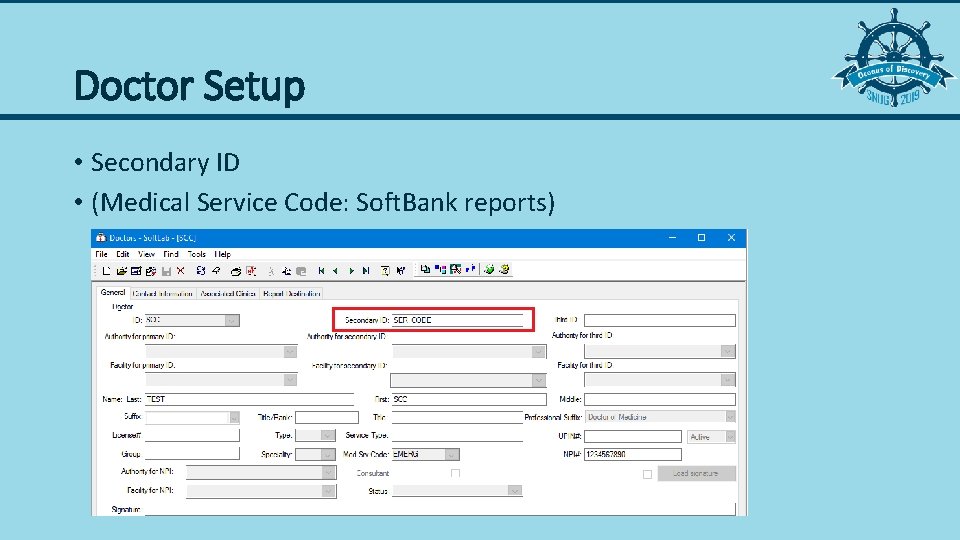Open Authority for secondary ID dropdown

coord(538,351)
